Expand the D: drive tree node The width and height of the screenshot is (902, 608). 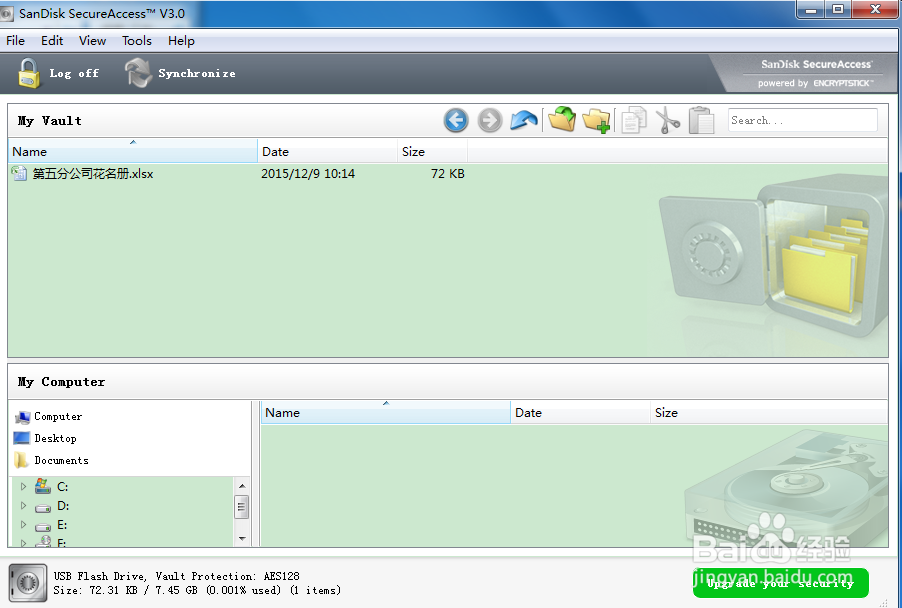click(x=23, y=506)
